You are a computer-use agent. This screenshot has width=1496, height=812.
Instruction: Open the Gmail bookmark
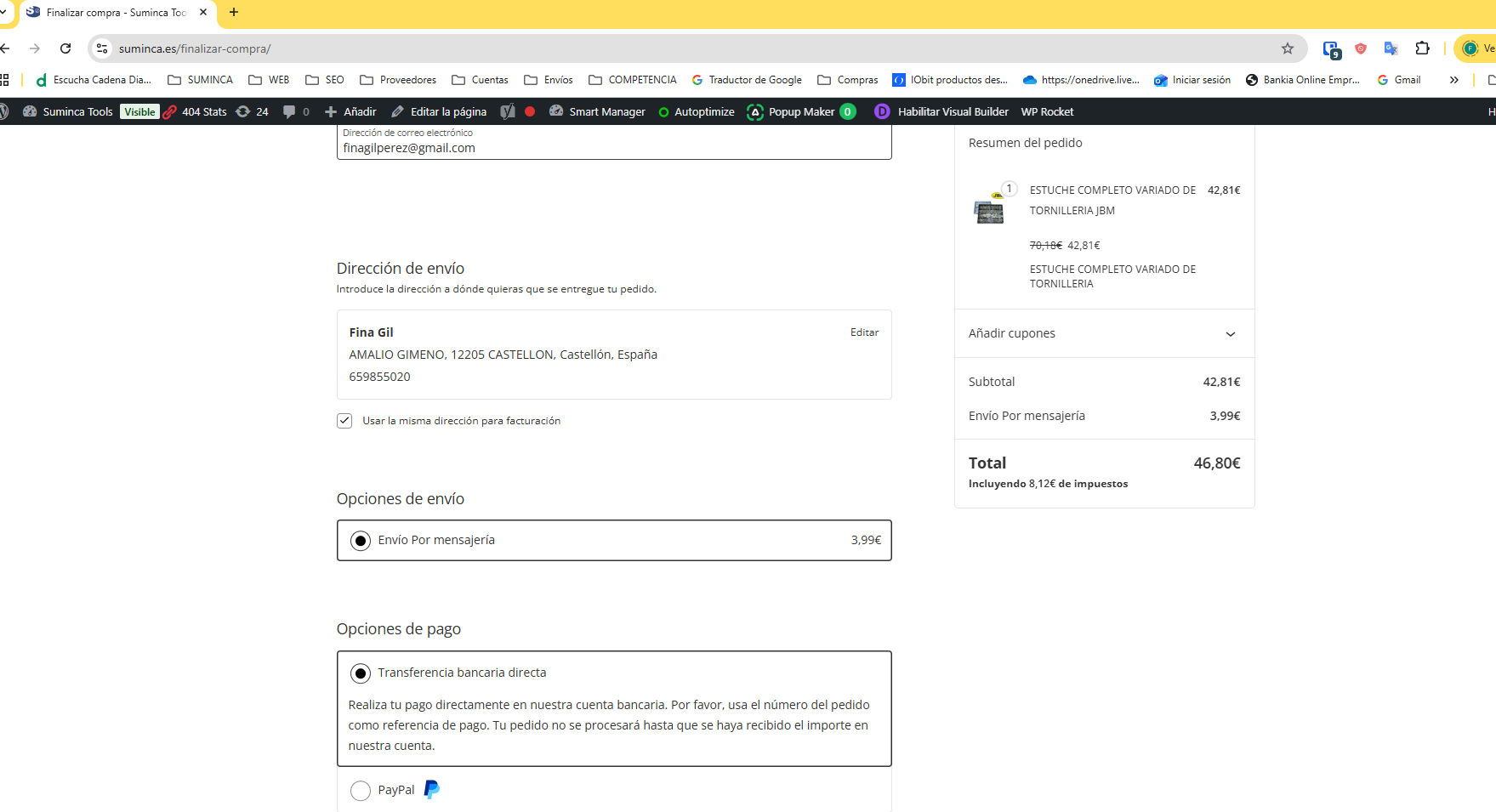click(x=1399, y=80)
